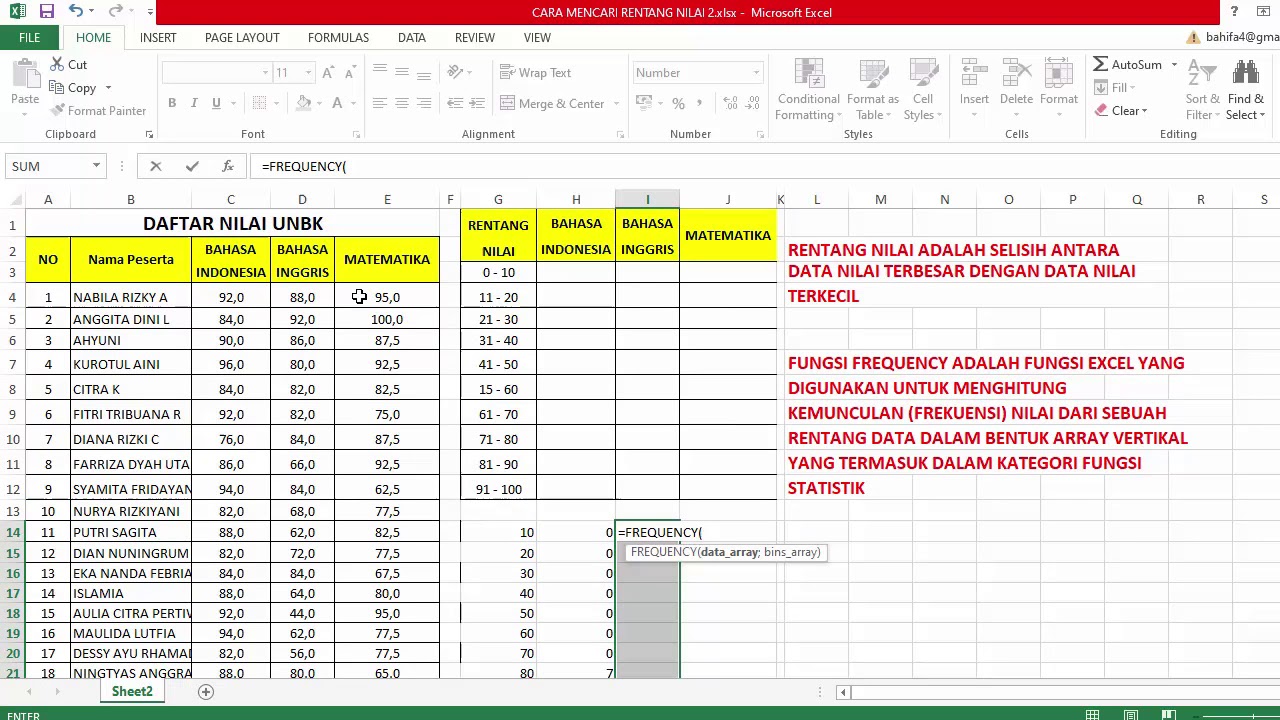The width and height of the screenshot is (1280, 720).
Task: Click the Paste clipboard icon
Action: [x=25, y=75]
